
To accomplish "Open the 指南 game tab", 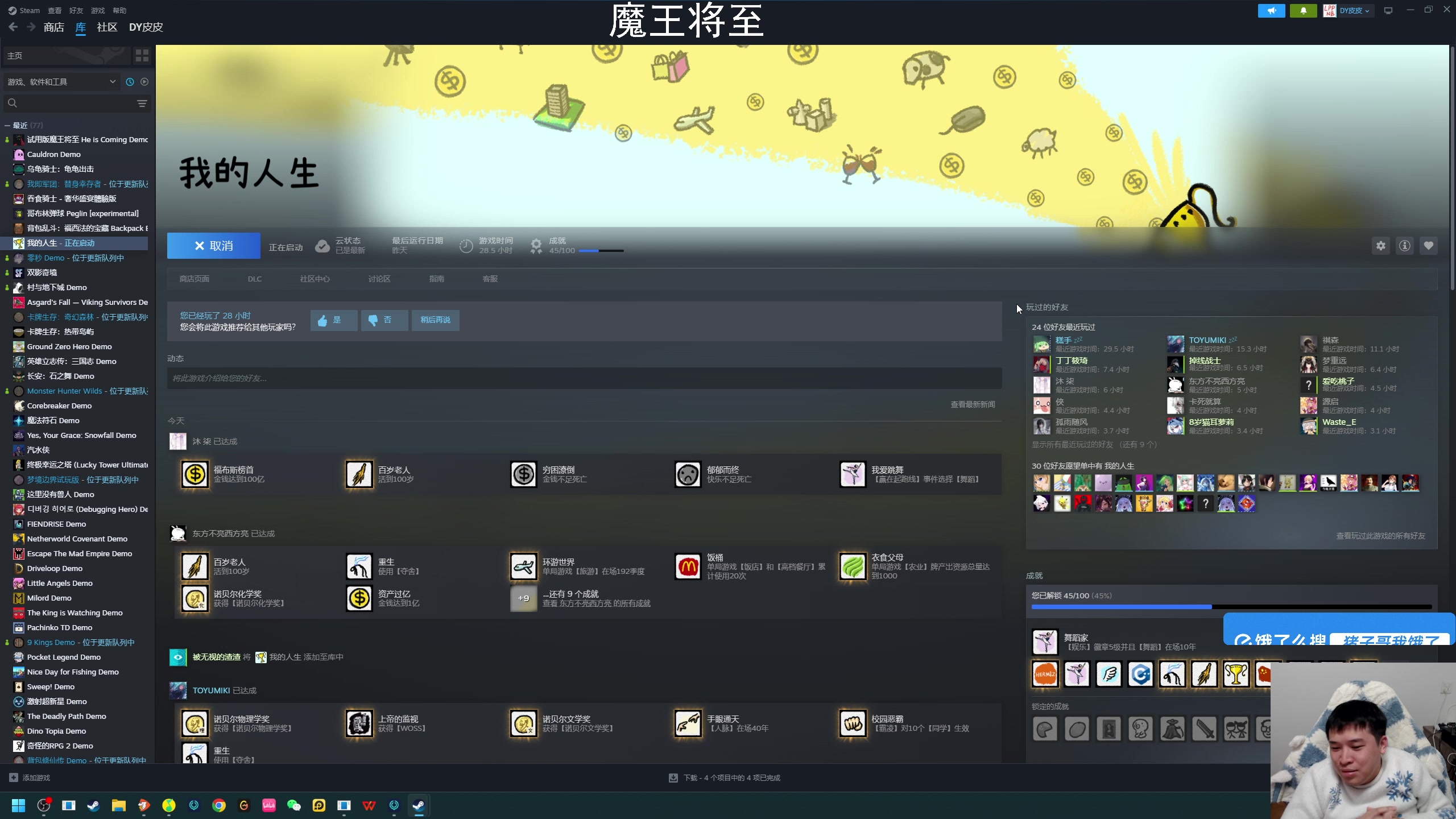I will coord(437,279).
